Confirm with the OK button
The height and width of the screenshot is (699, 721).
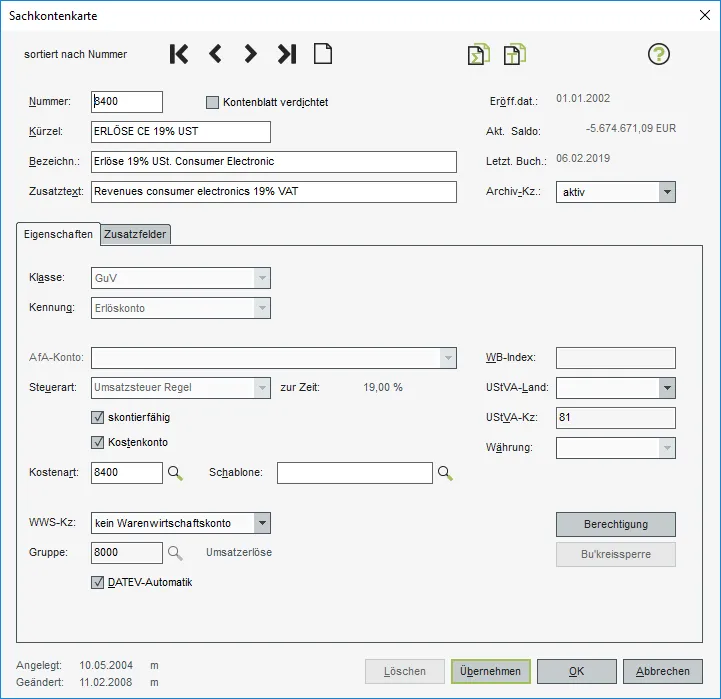(577, 671)
